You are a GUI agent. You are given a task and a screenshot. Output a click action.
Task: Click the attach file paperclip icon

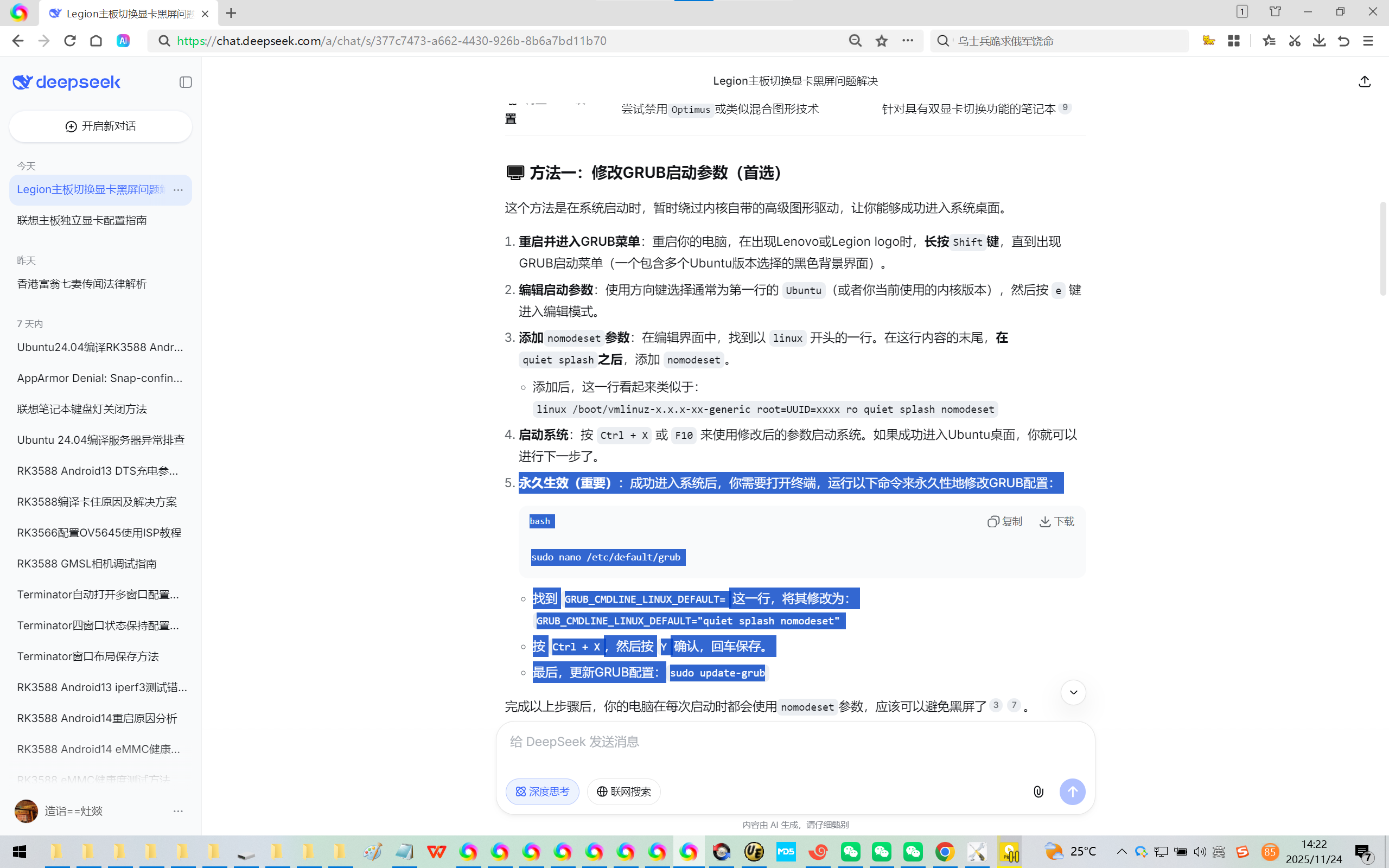(x=1038, y=792)
